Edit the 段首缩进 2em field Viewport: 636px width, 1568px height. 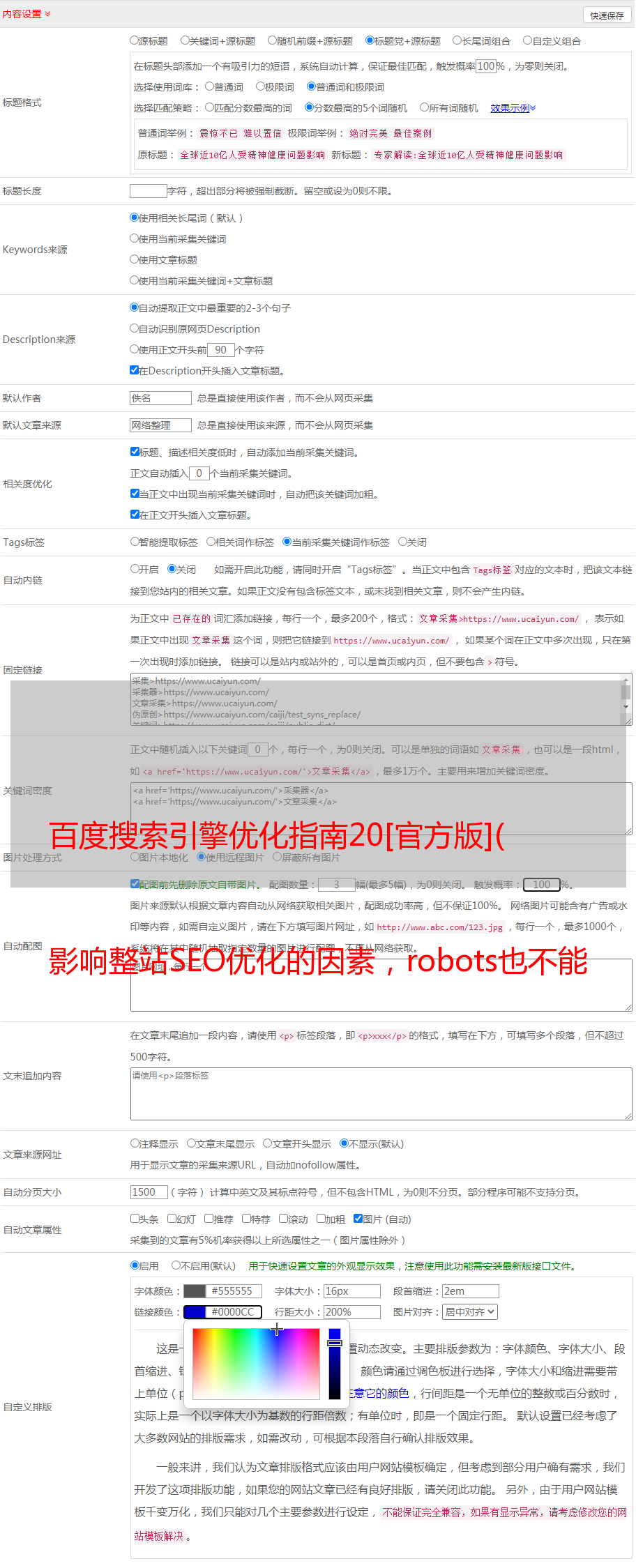tap(471, 1291)
